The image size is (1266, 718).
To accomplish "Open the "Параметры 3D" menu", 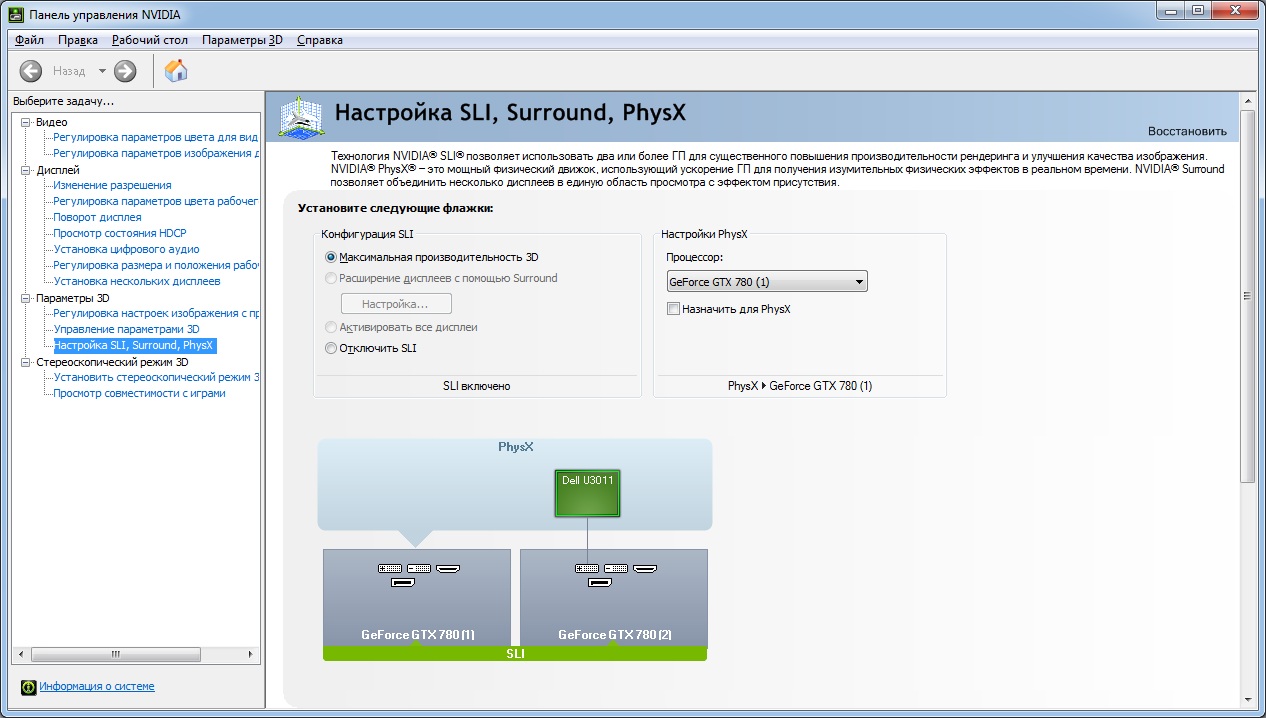I will click(243, 40).
